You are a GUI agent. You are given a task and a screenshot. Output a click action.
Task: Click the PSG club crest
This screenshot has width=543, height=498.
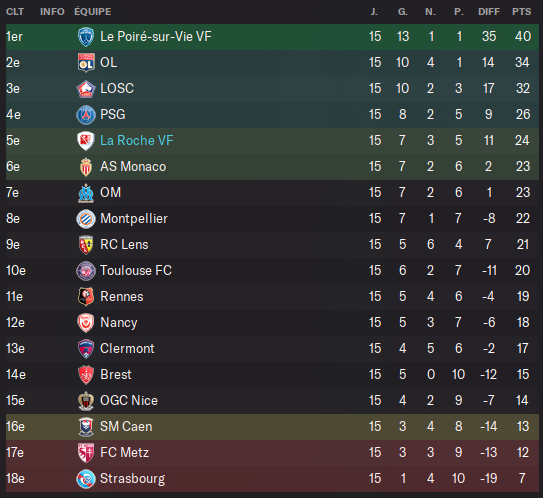[86, 115]
